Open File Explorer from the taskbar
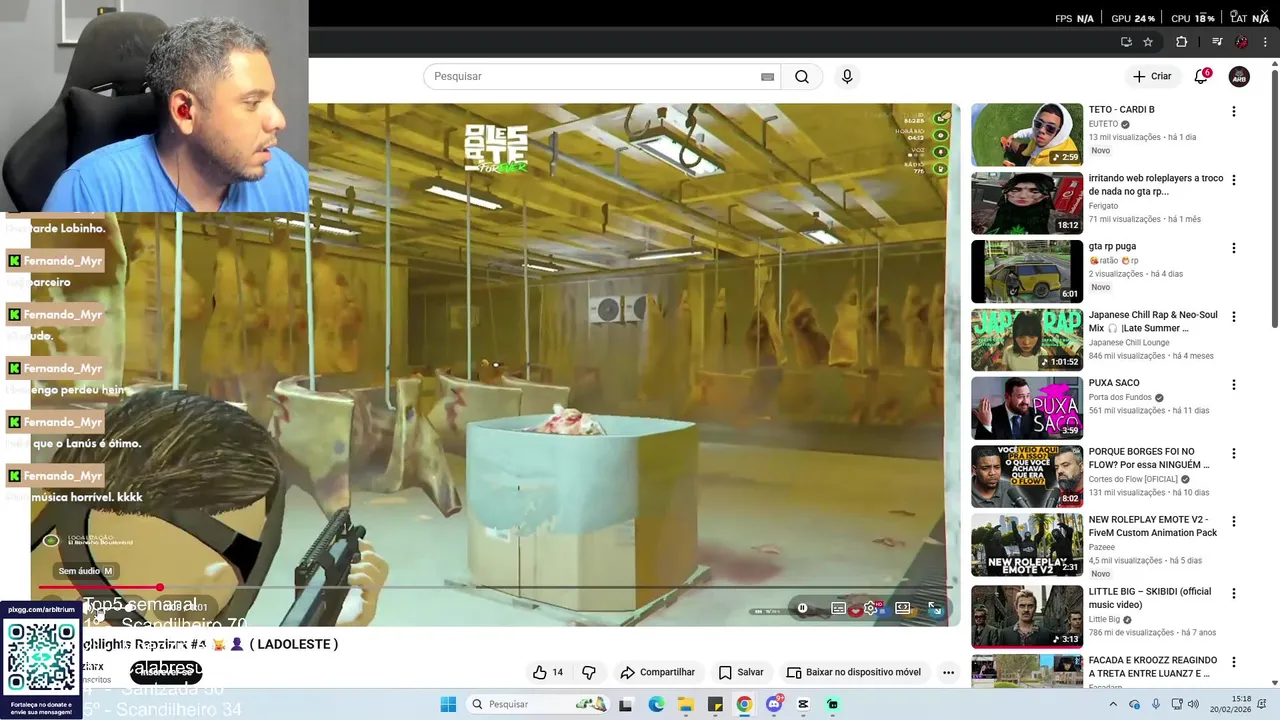 685,704
